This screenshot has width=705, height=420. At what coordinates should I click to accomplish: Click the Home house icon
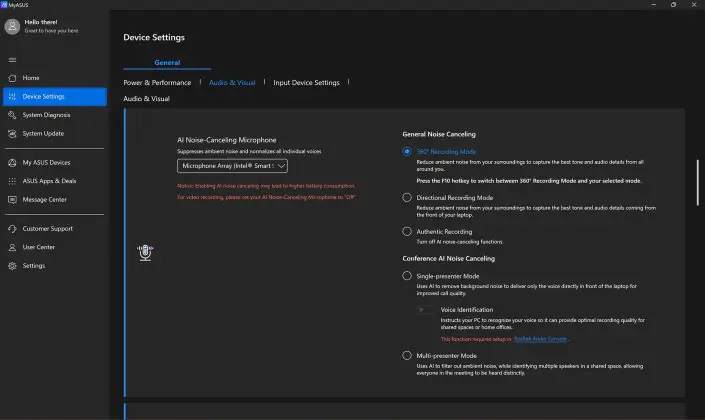point(12,78)
